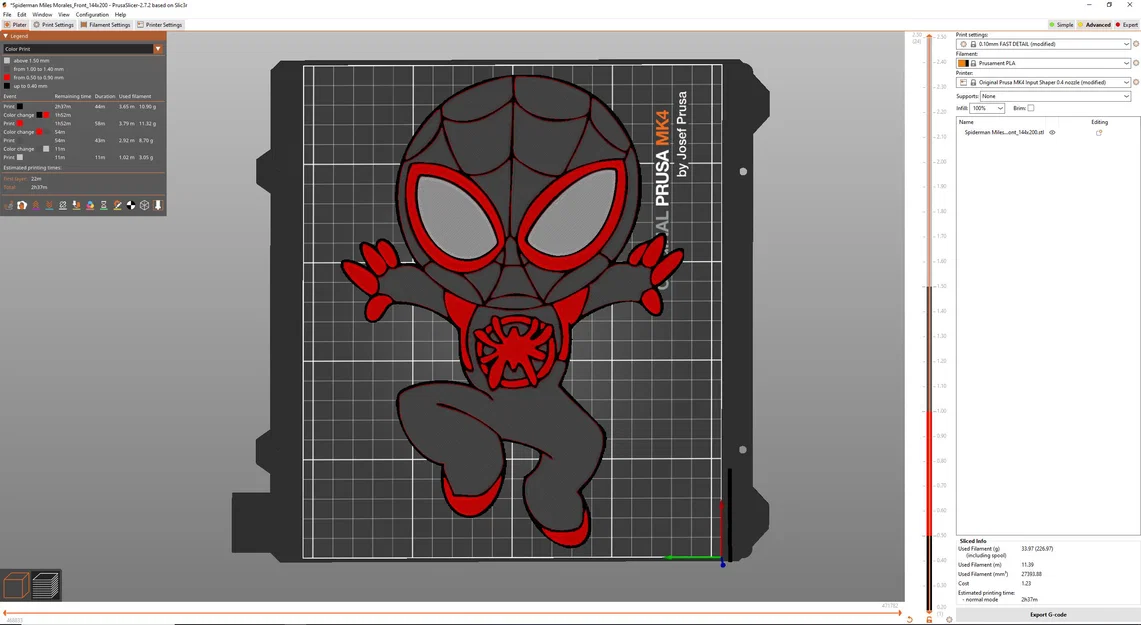Click the object Editing icon in list
This screenshot has width=1141, height=625.
[x=1099, y=132]
